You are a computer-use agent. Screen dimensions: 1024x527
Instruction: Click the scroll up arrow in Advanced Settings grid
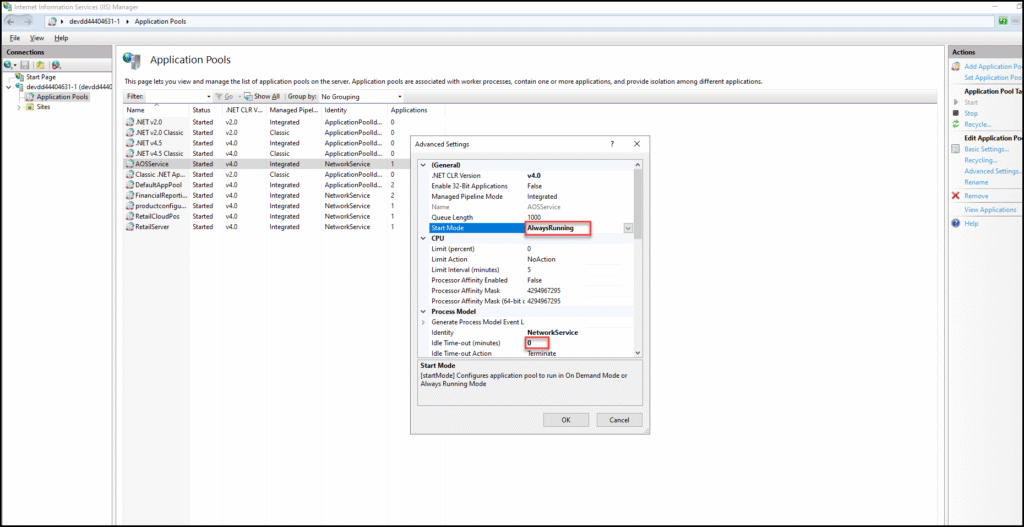tap(638, 165)
